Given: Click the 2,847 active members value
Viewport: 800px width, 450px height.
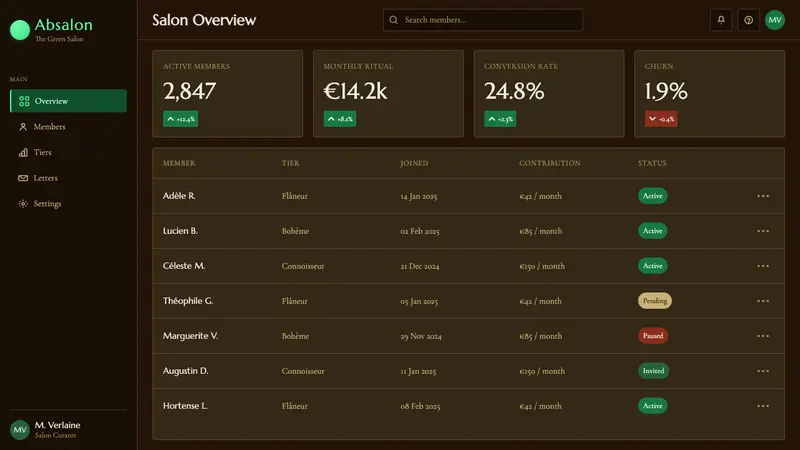Looking at the screenshot, I should click(x=189, y=91).
